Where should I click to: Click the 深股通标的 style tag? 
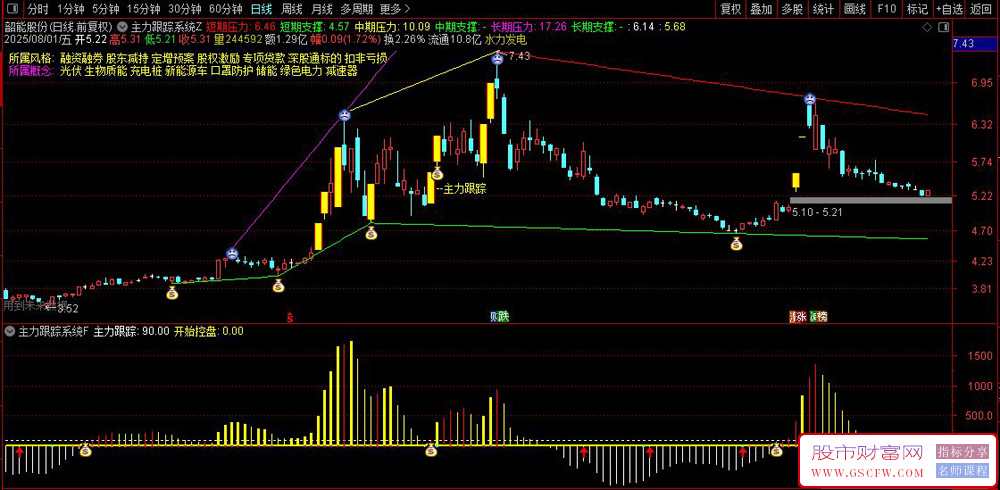(x=314, y=57)
